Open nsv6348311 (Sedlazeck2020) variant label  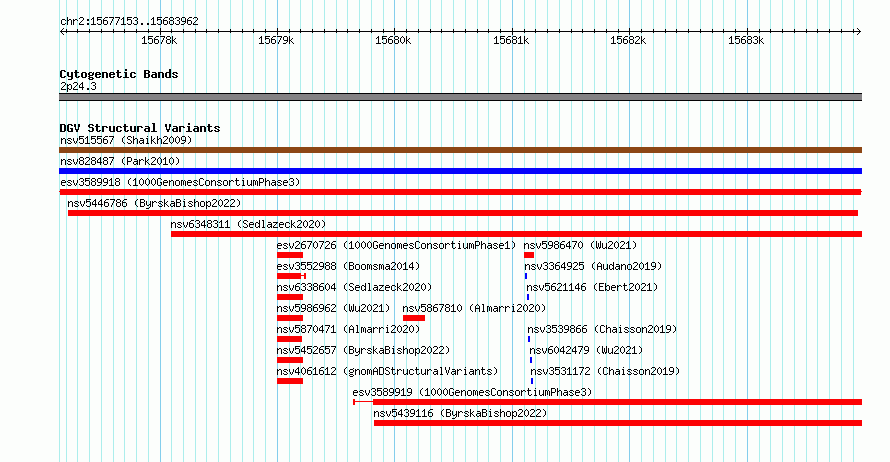click(248, 224)
